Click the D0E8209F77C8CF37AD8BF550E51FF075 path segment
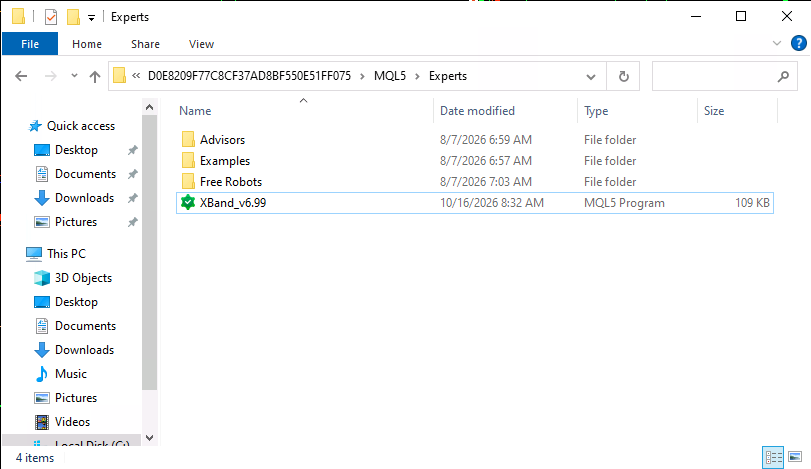 click(x=249, y=76)
